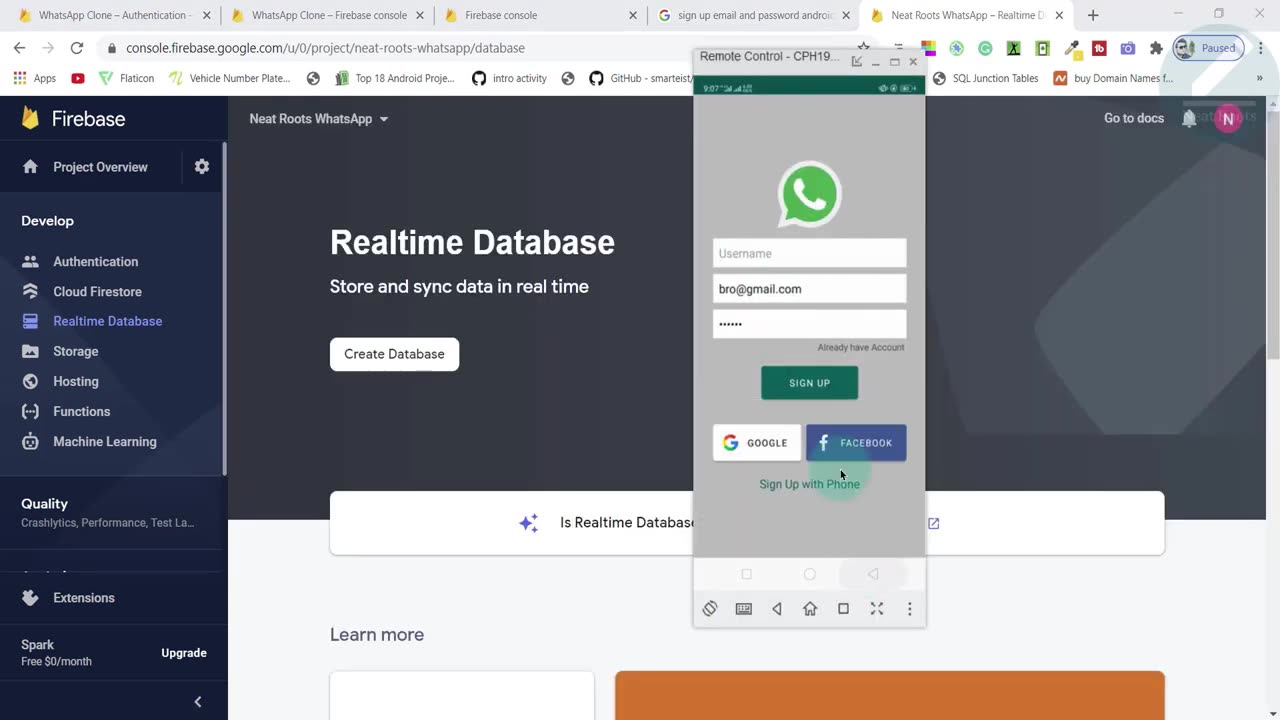Click the Sign Up with Phone link
This screenshot has height=720, width=1280.
(809, 484)
